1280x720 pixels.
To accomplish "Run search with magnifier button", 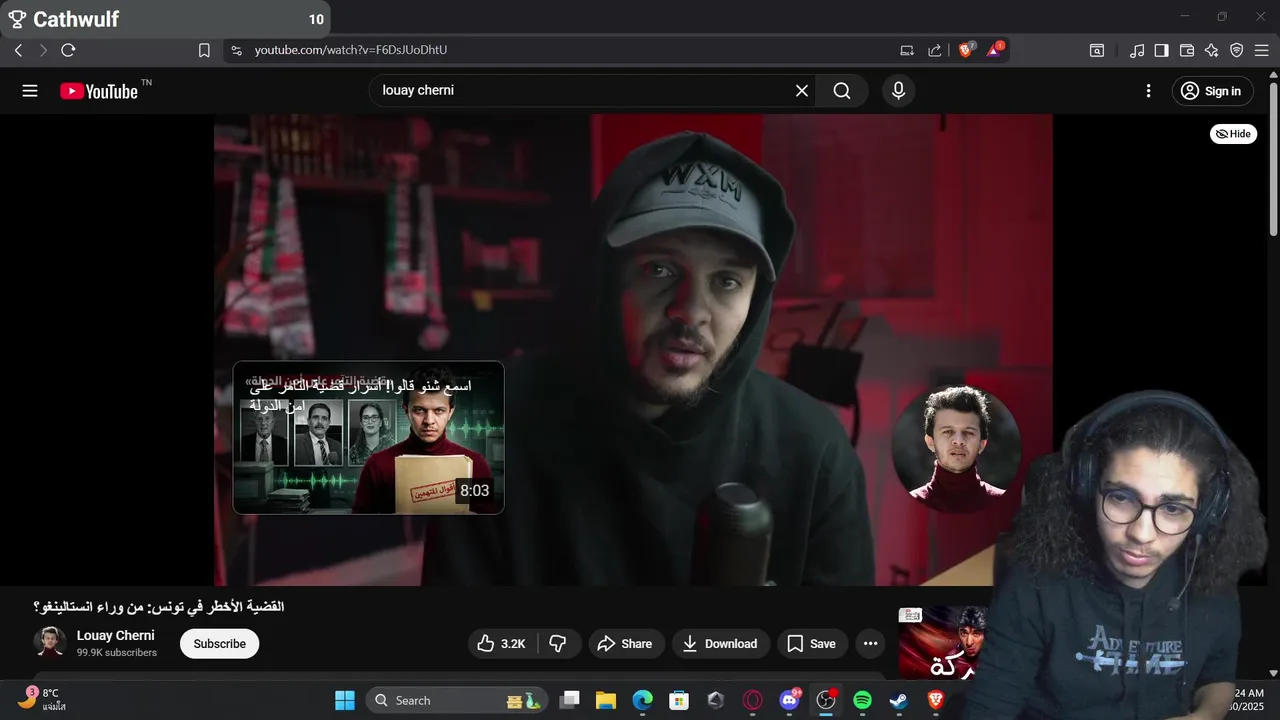I will pos(842,91).
